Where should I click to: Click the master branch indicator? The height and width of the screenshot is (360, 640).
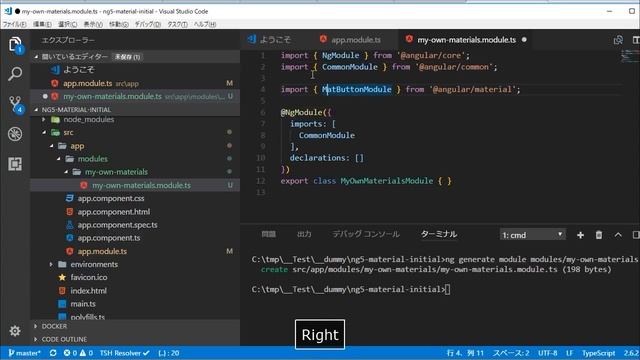coord(24,353)
